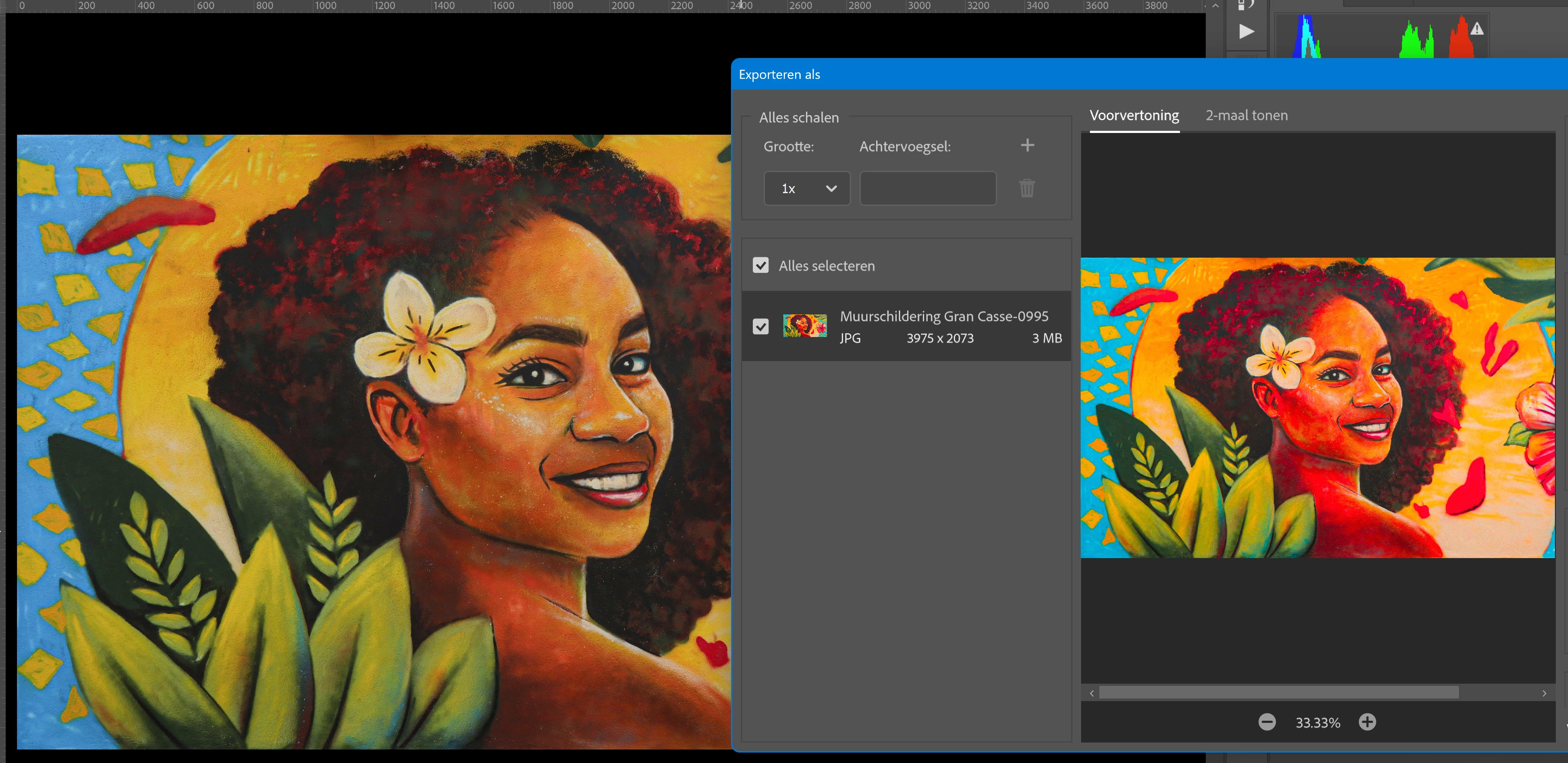The height and width of the screenshot is (763, 1568).
Task: Click the histogram cached data warning icon
Action: [x=1477, y=29]
